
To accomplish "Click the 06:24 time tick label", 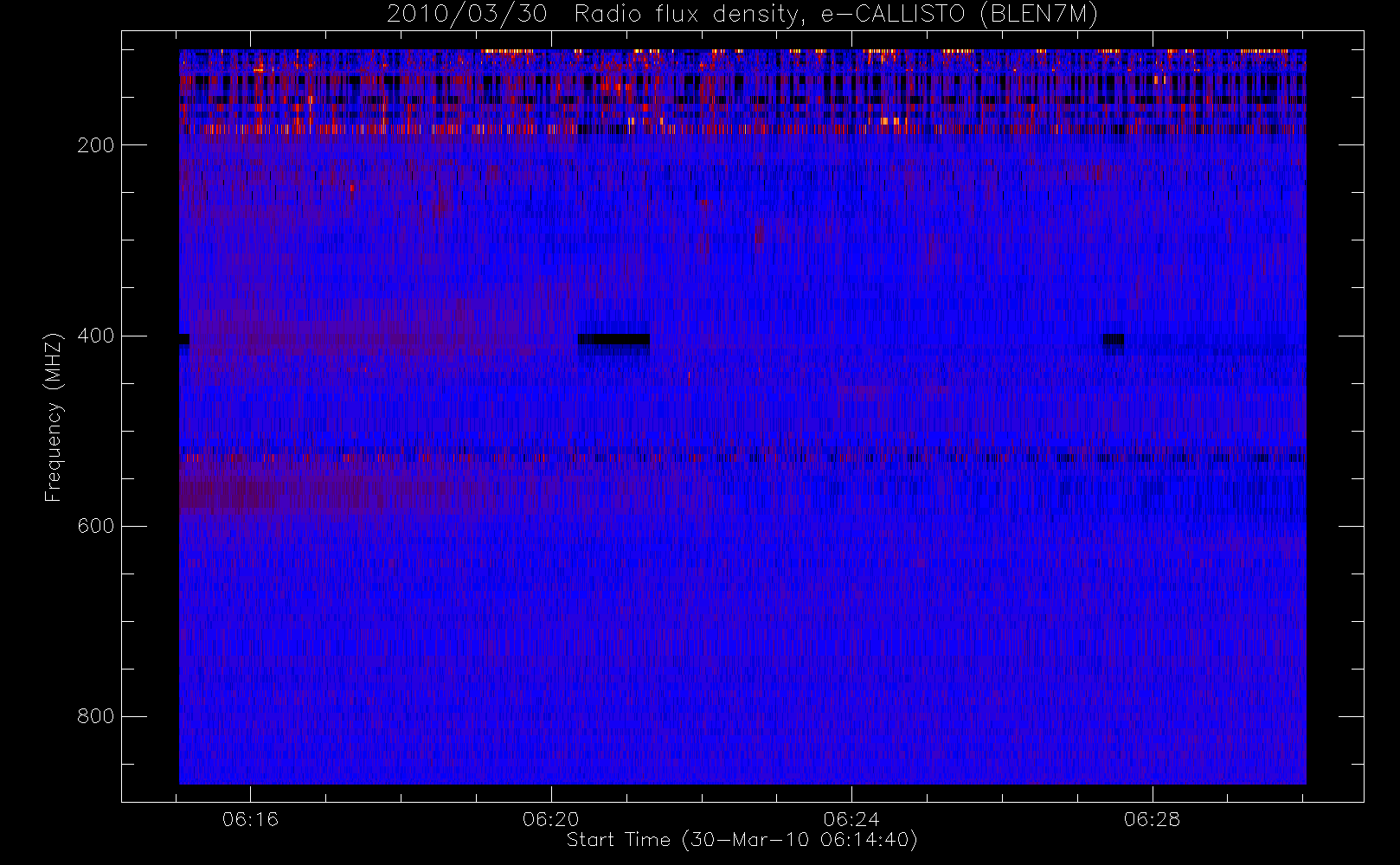I will pos(851,819).
